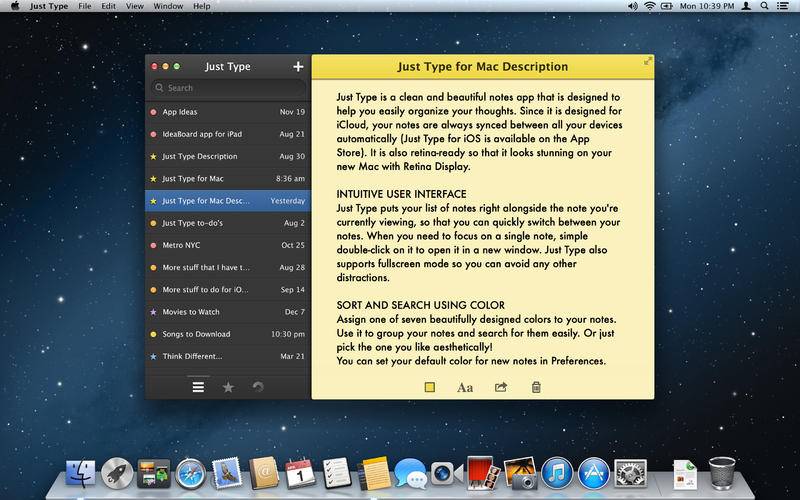Screen dimensions: 800x500
Task: Select More stuff to do for iO... note
Action: [x=228, y=289]
